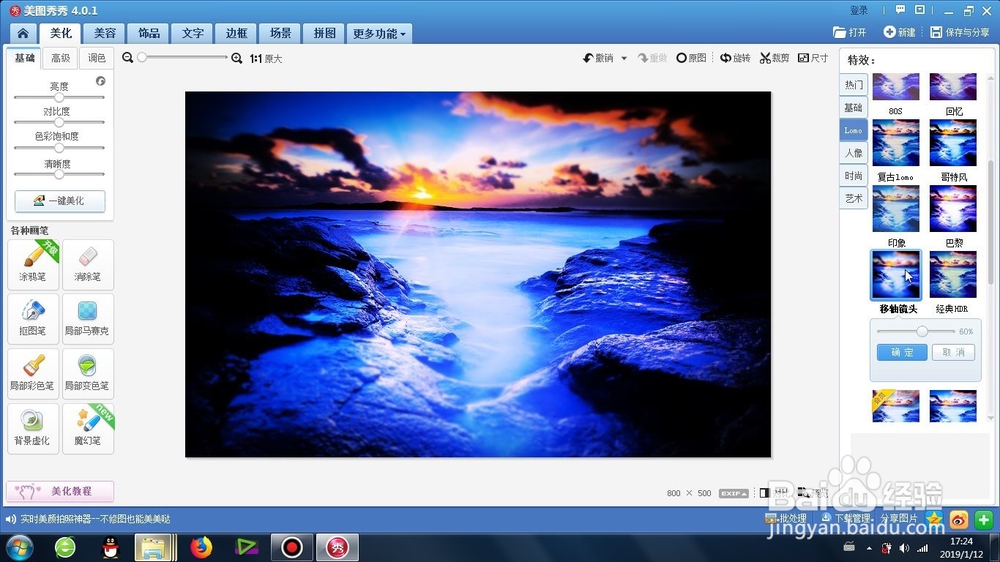Adjust the 对比度 contrast slider
Viewport: 1000px width, 562px height.
(59, 122)
